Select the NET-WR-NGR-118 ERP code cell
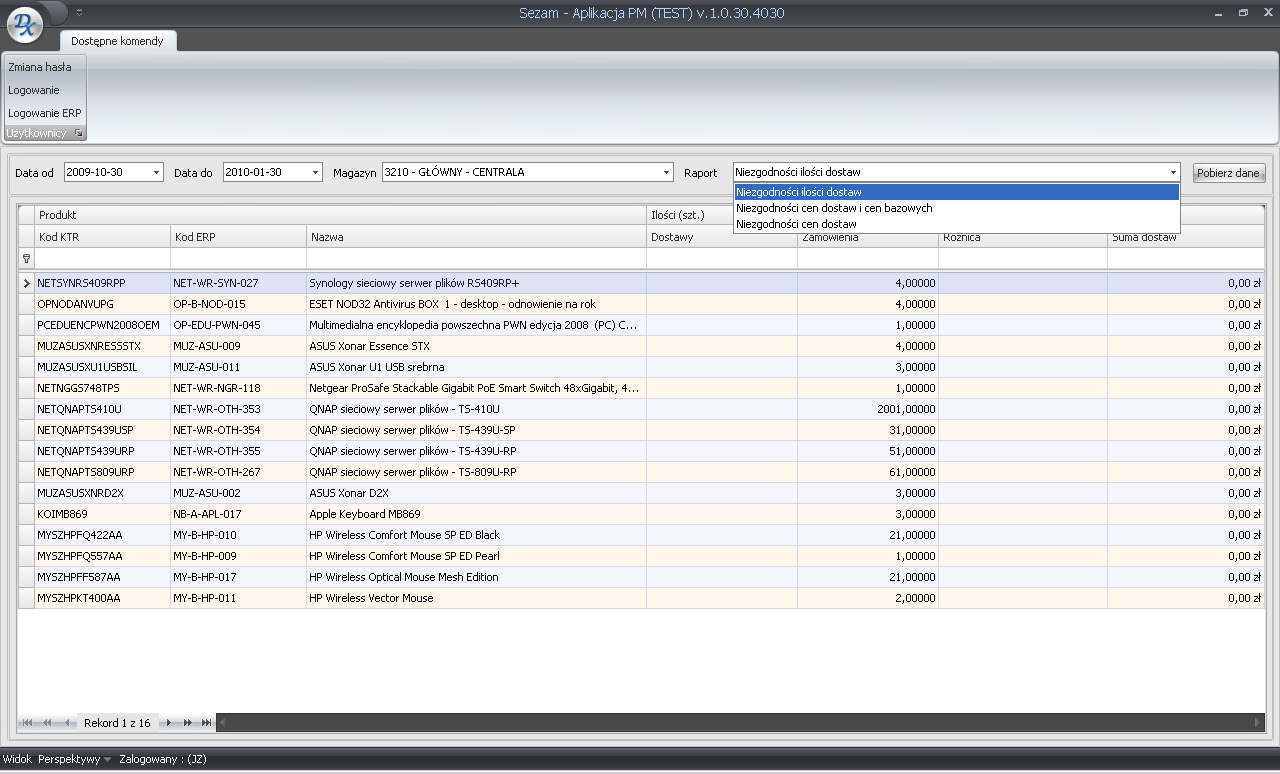1280x774 pixels. pos(238,388)
